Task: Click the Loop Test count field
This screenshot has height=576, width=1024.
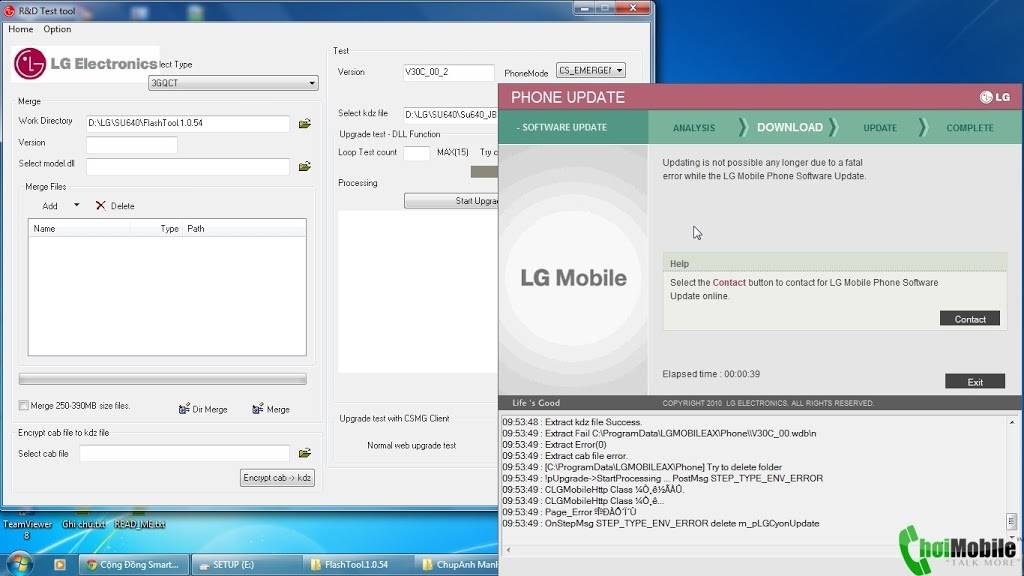Action: [x=417, y=153]
